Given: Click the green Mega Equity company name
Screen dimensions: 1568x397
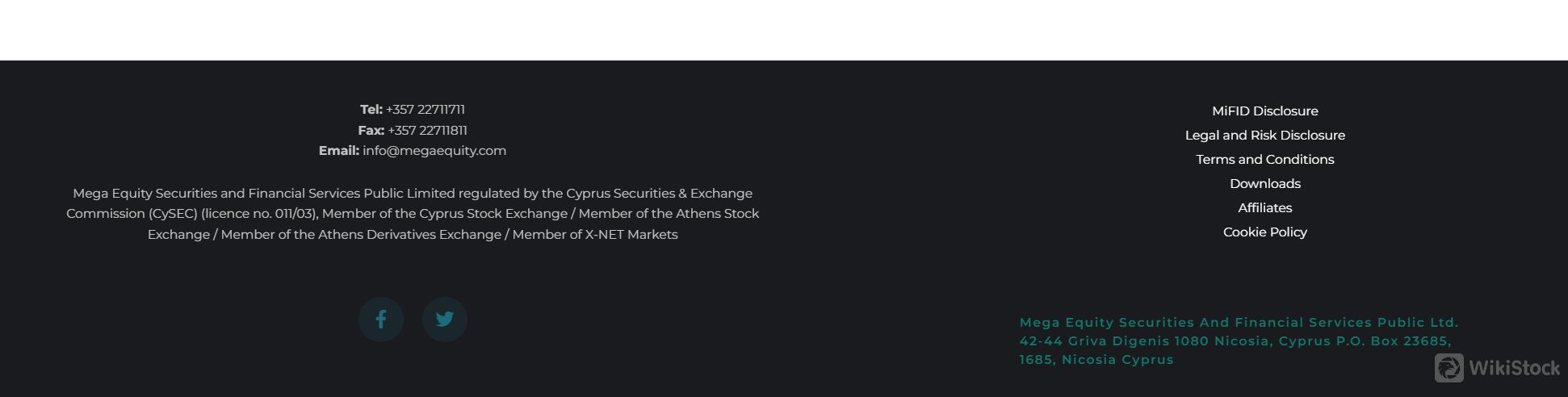Looking at the screenshot, I should [x=1239, y=323].
